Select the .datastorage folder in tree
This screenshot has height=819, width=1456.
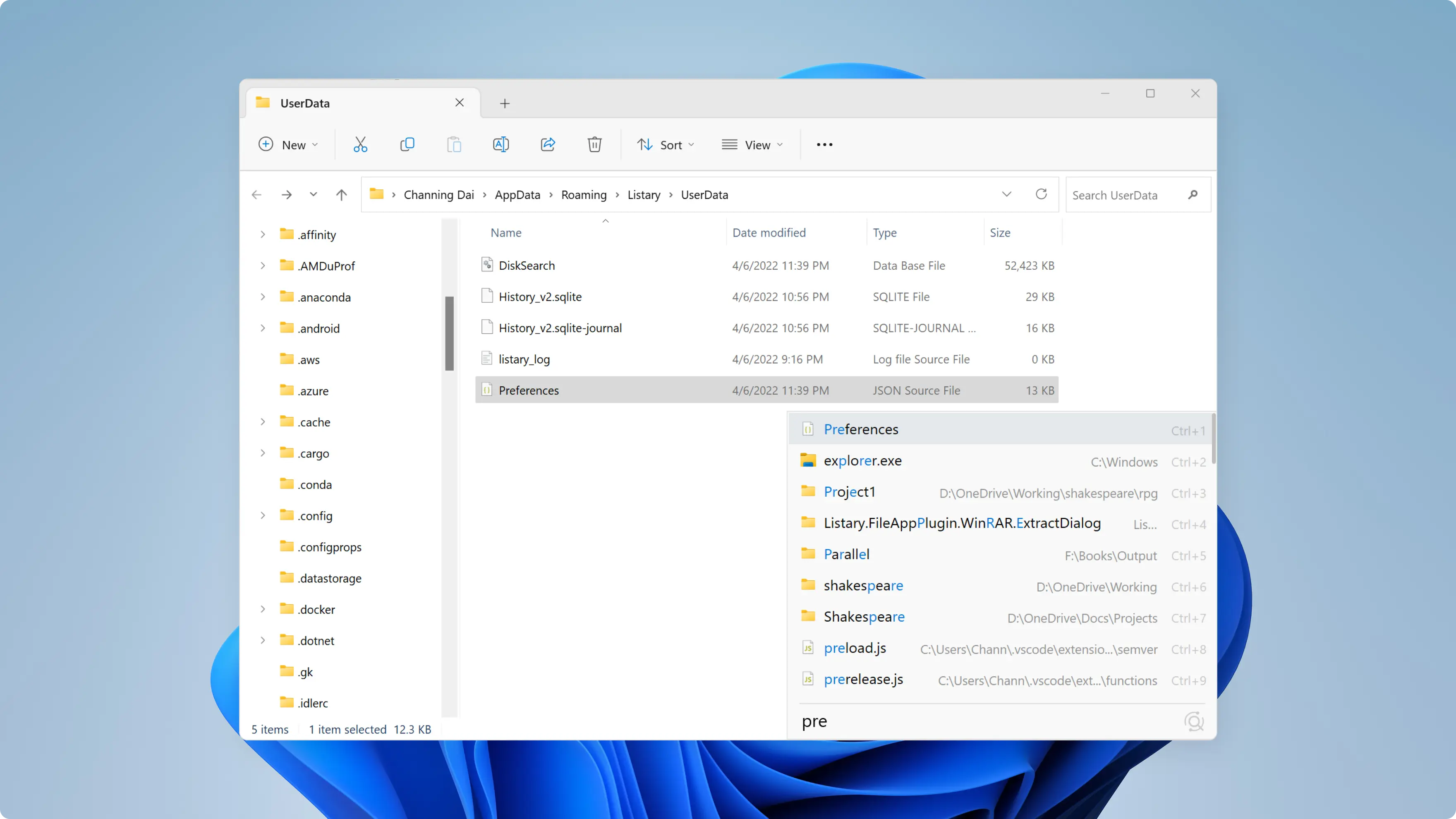[321, 578]
